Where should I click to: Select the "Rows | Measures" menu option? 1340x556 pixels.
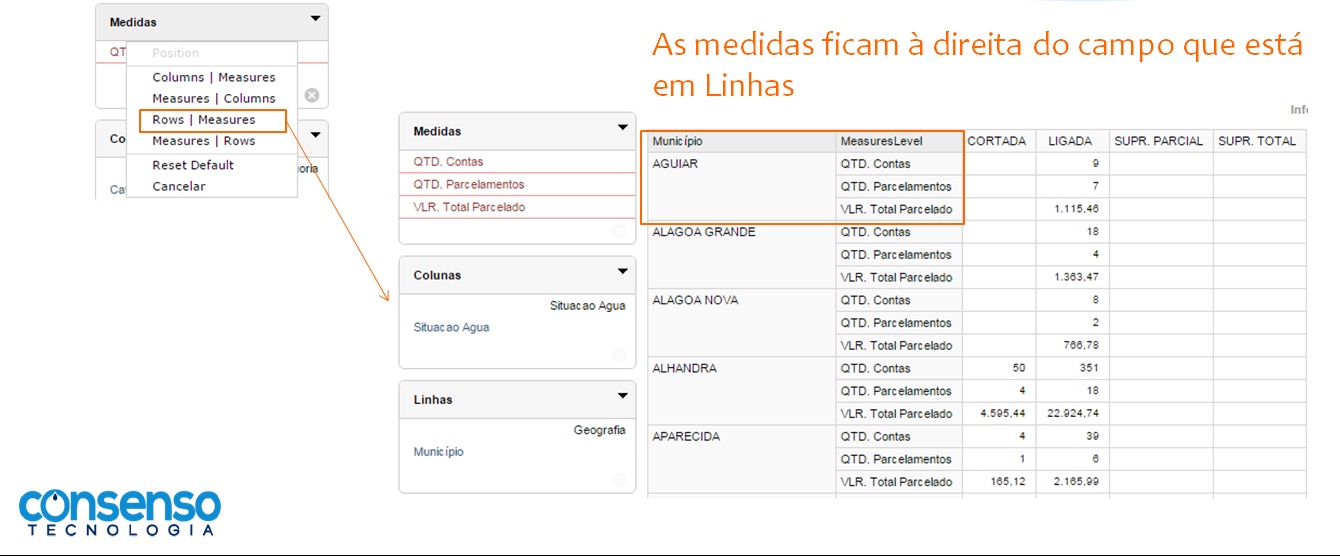203,120
